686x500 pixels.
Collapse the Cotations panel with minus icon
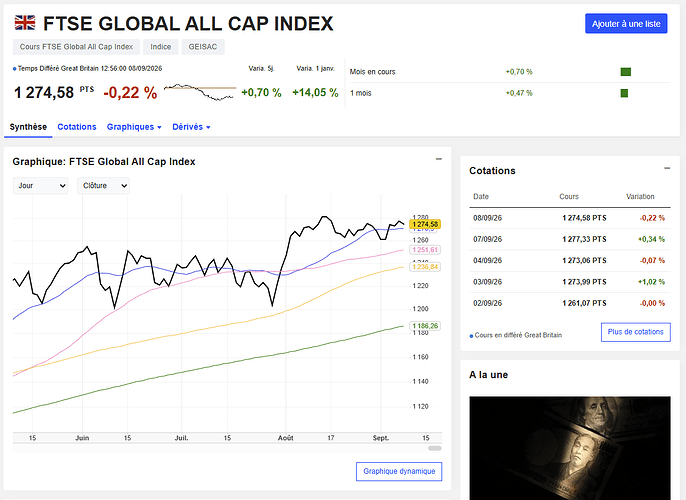tap(667, 168)
